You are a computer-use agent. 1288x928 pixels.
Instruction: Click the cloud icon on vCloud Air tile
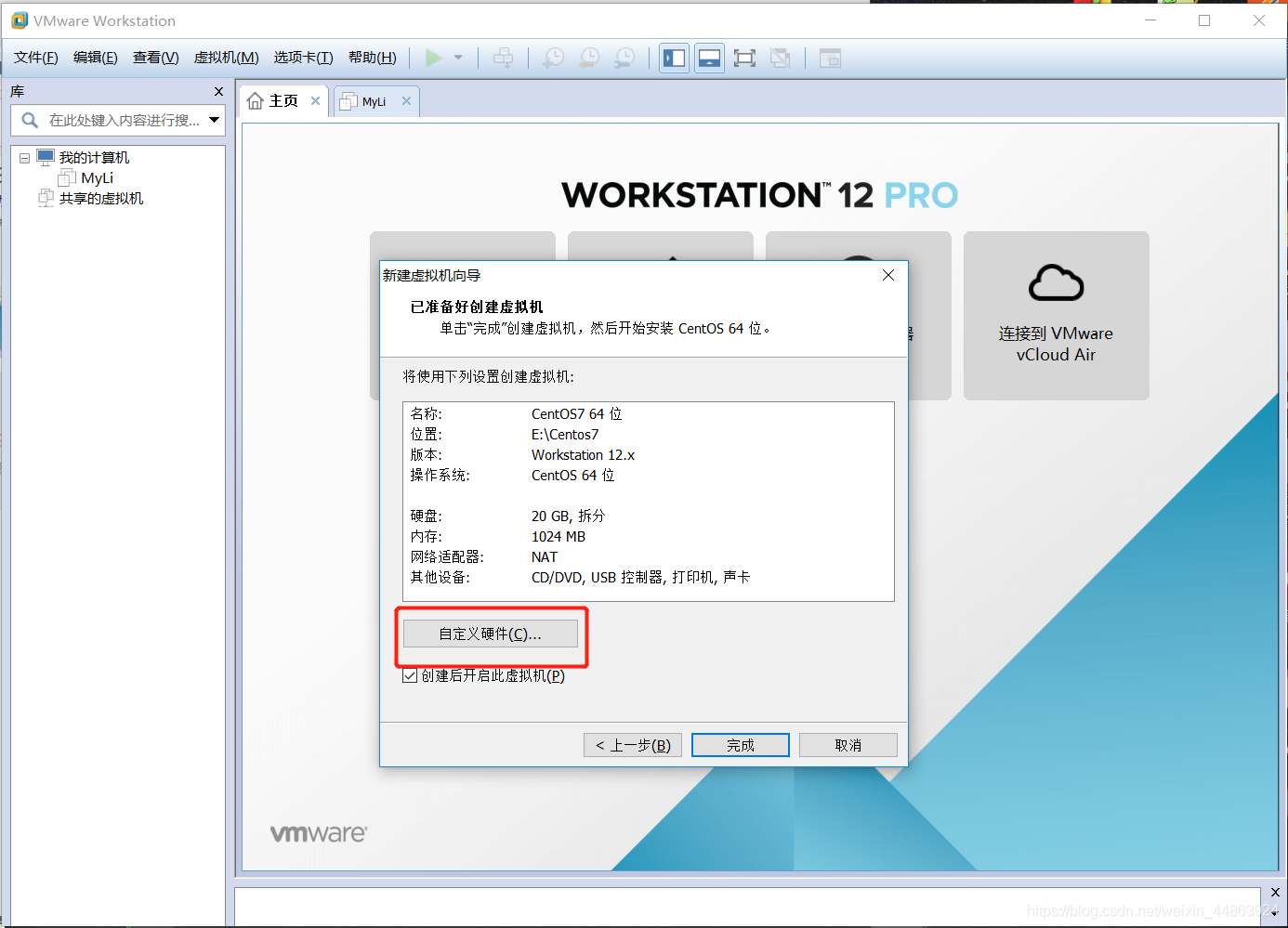[1056, 282]
